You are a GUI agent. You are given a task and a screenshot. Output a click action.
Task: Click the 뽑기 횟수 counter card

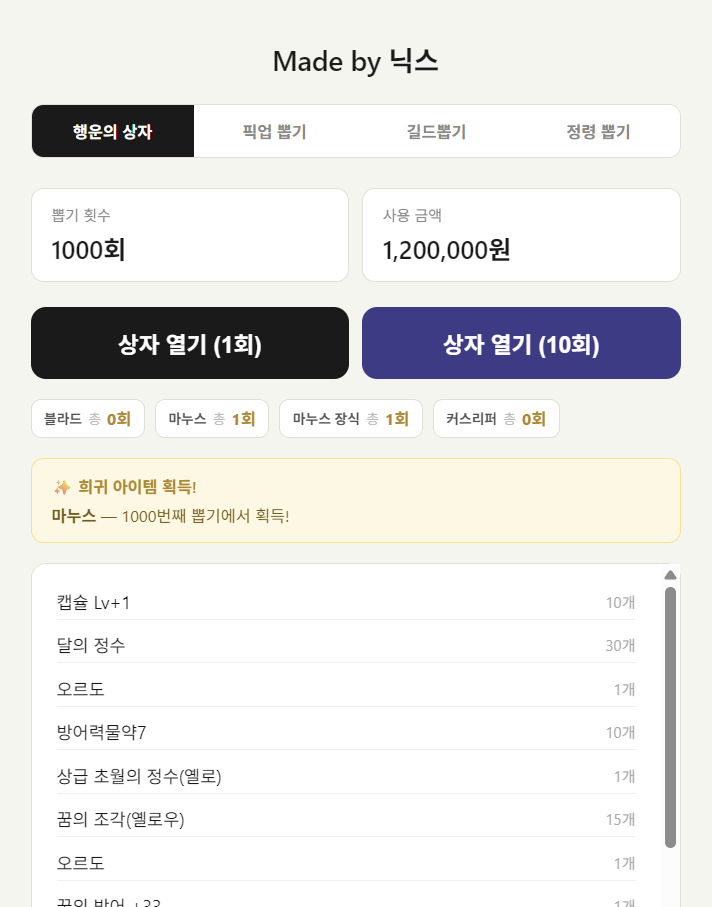[x=190, y=236]
